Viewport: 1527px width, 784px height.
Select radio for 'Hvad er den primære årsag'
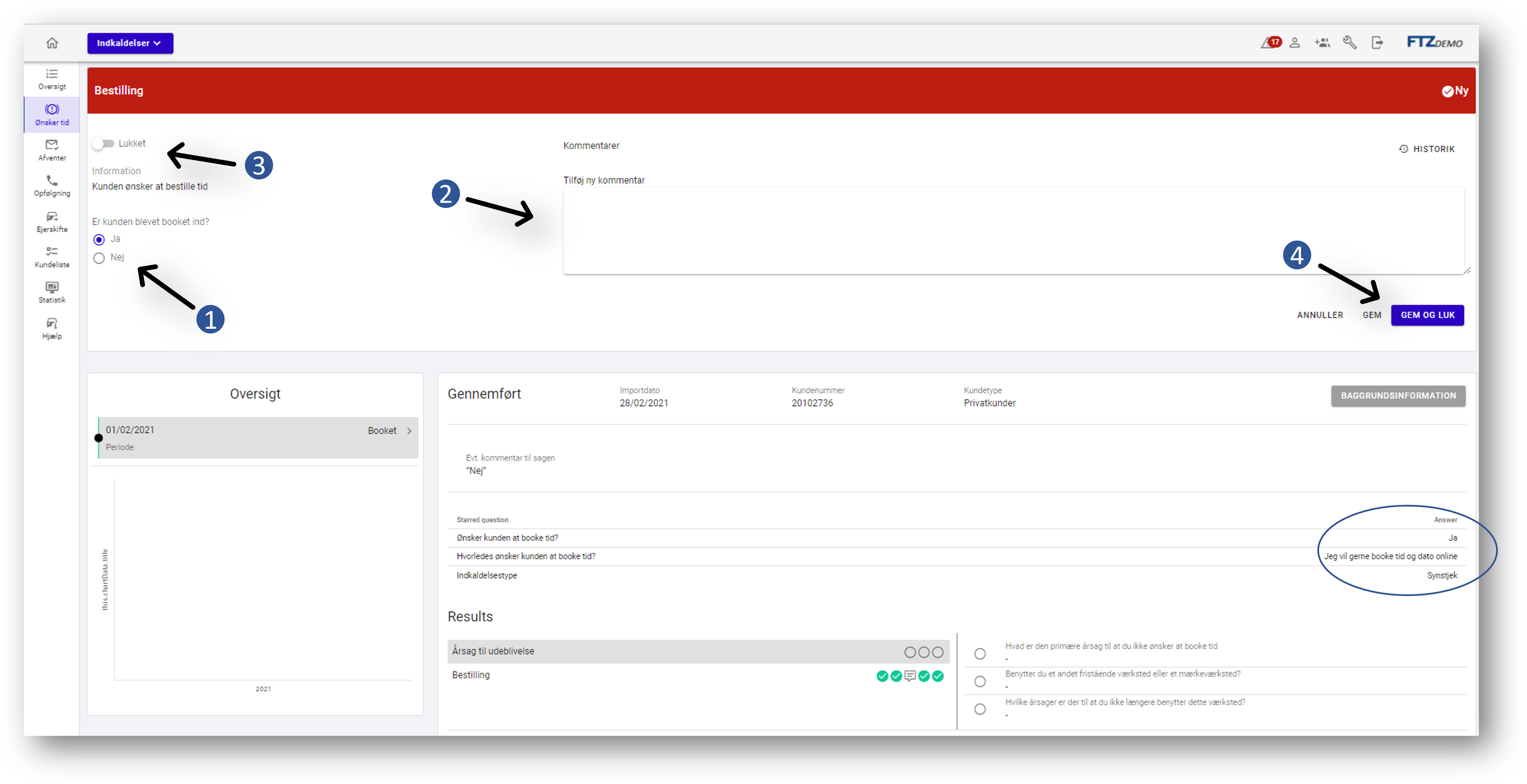980,653
